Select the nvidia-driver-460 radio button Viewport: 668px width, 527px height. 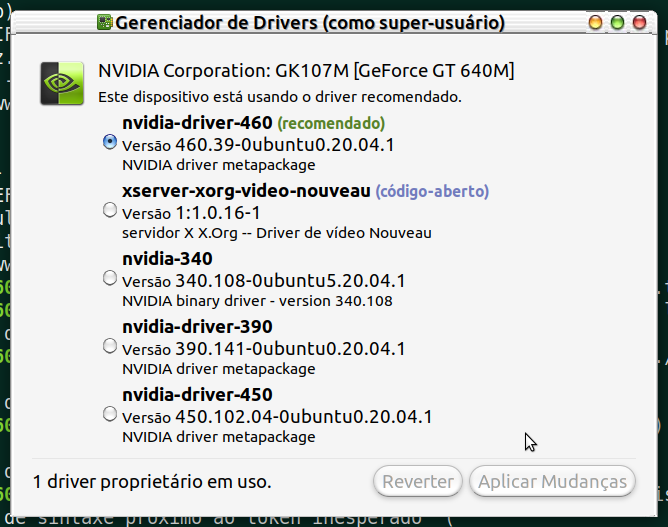(110, 142)
